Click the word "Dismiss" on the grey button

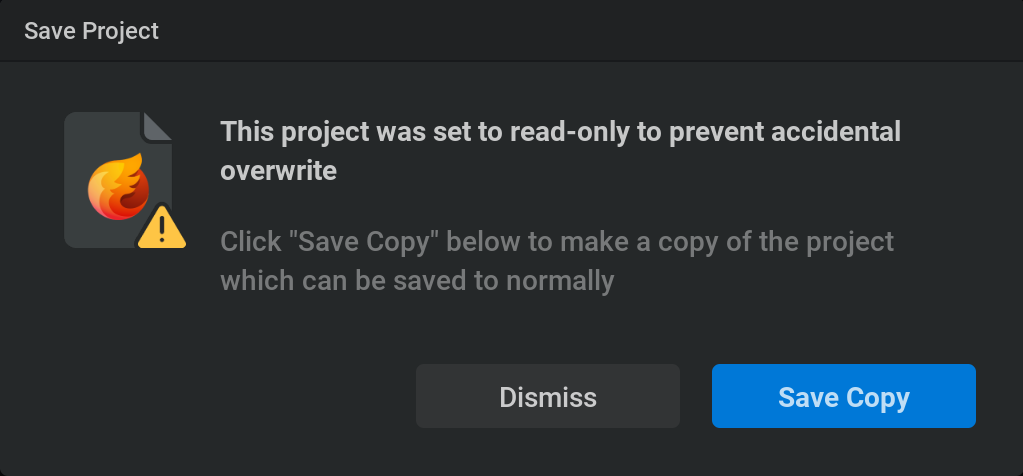548,397
